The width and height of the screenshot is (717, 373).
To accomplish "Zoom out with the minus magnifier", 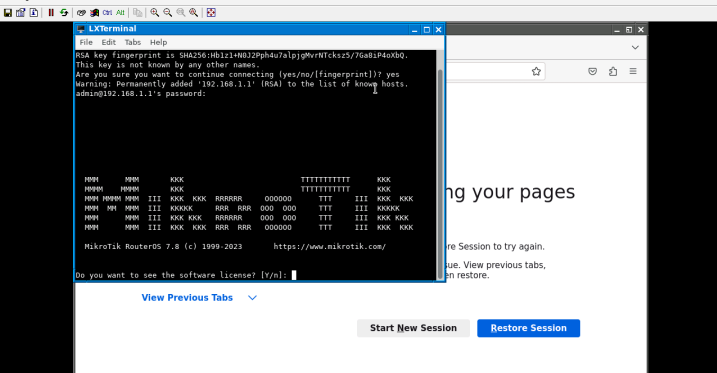I will pyautogui.click(x=168, y=13).
